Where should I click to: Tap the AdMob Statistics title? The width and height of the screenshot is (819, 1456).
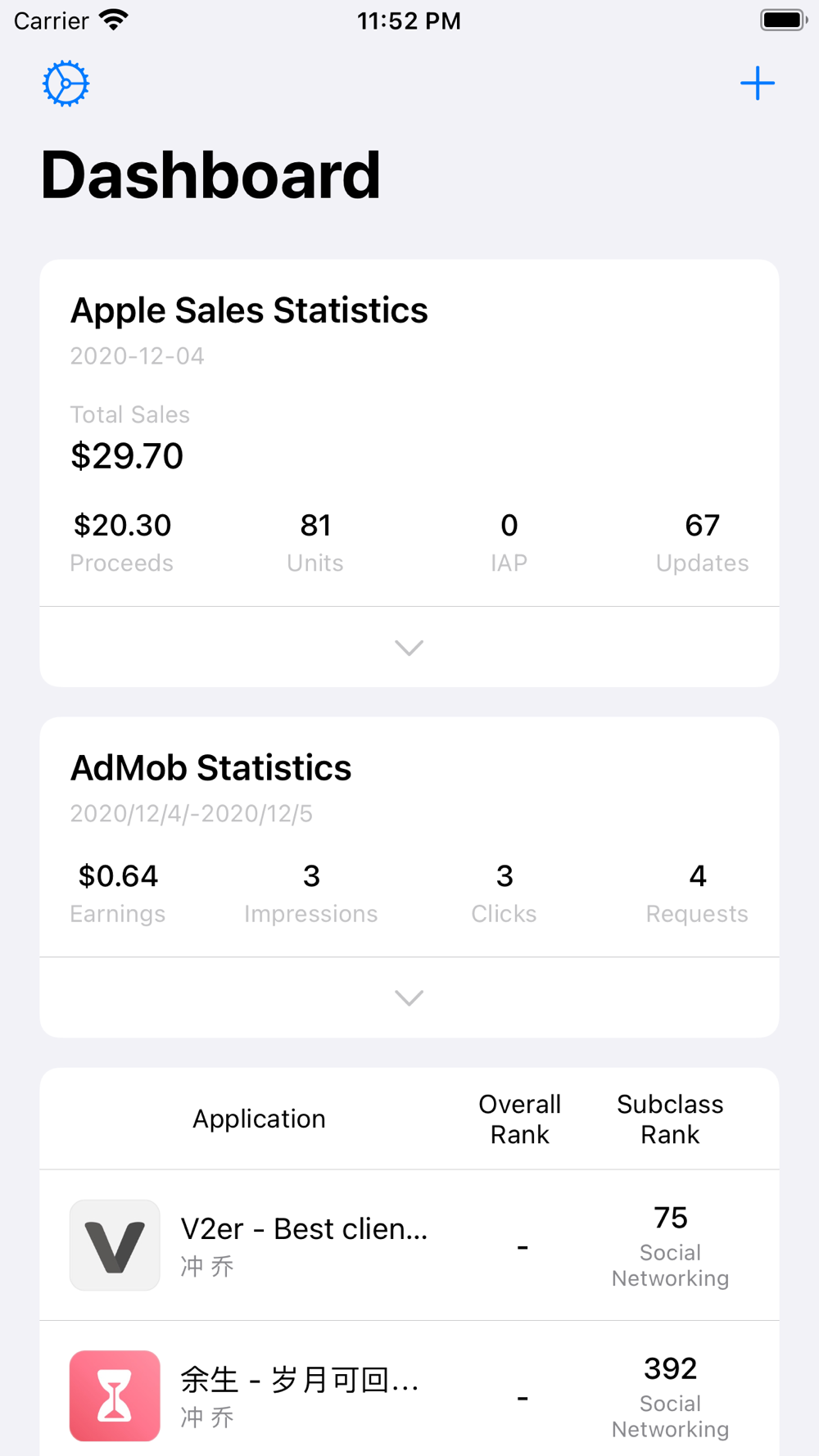[210, 768]
